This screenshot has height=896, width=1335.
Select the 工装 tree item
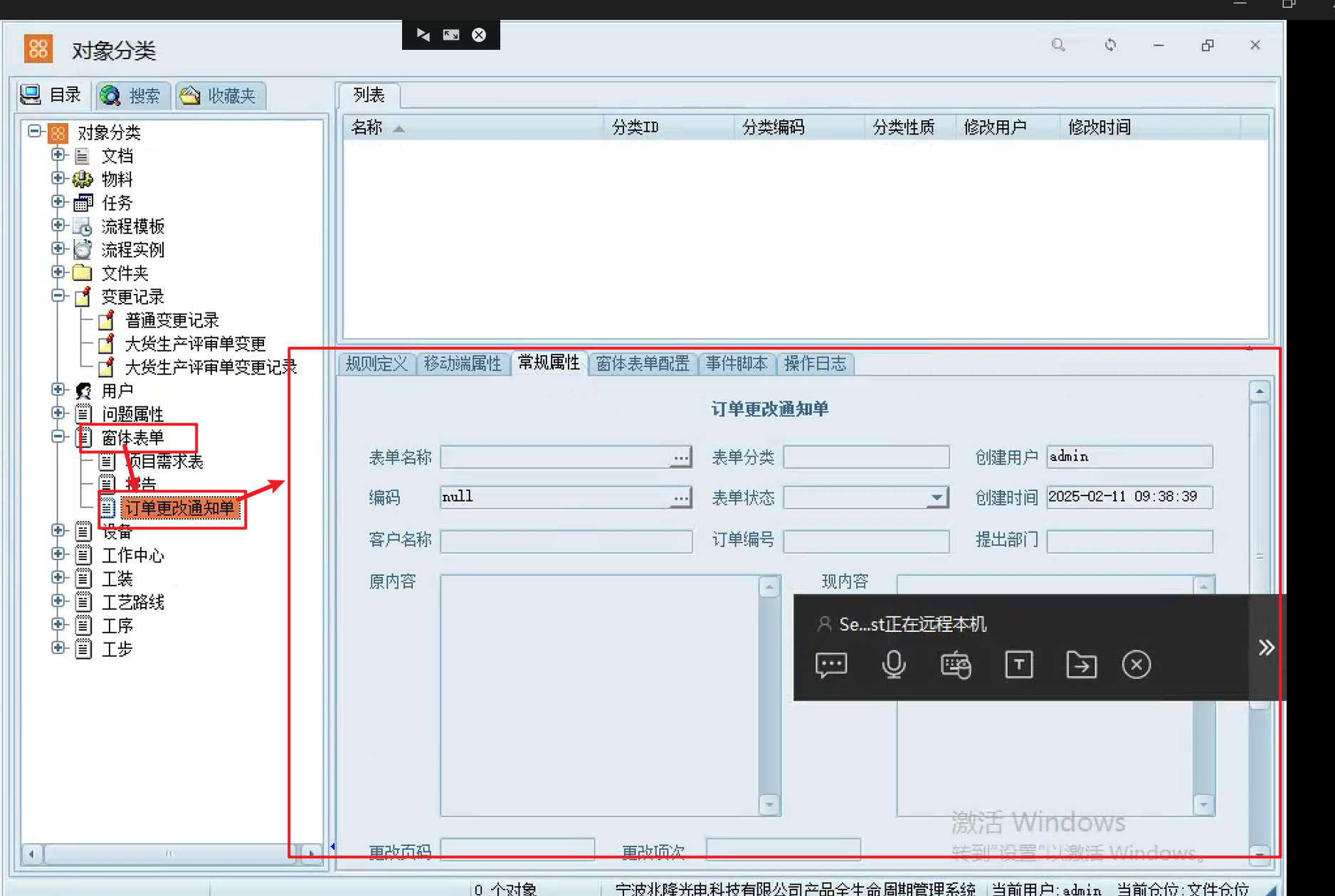(117, 579)
